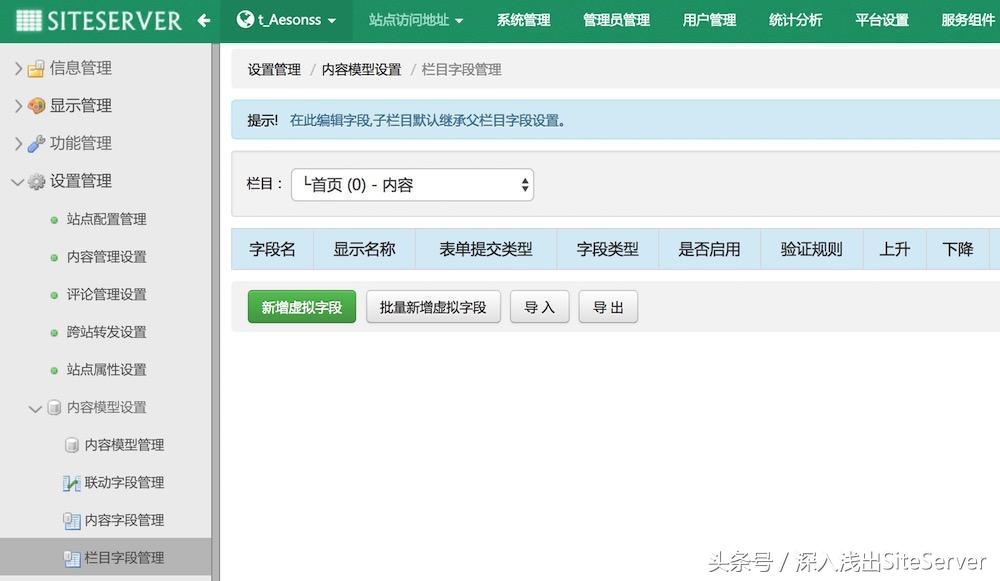Click the folder icon of 信息管理
1000x581 pixels.
(x=36, y=68)
